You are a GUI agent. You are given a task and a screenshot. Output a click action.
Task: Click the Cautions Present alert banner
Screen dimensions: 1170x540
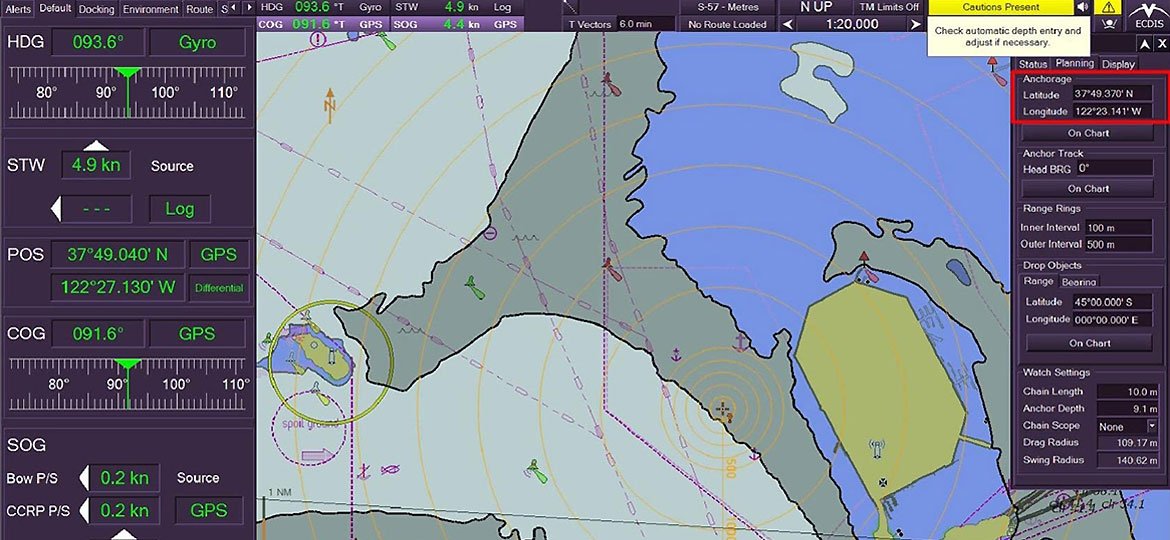pyautogui.click(x=1000, y=7)
